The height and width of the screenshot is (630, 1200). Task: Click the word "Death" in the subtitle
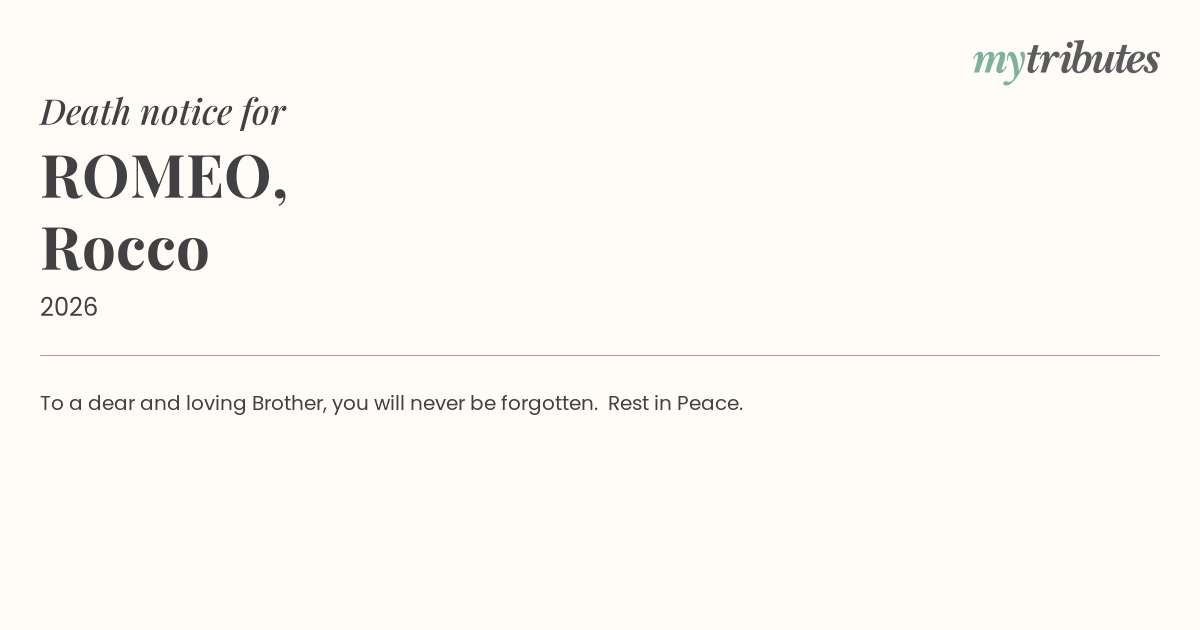[85, 112]
